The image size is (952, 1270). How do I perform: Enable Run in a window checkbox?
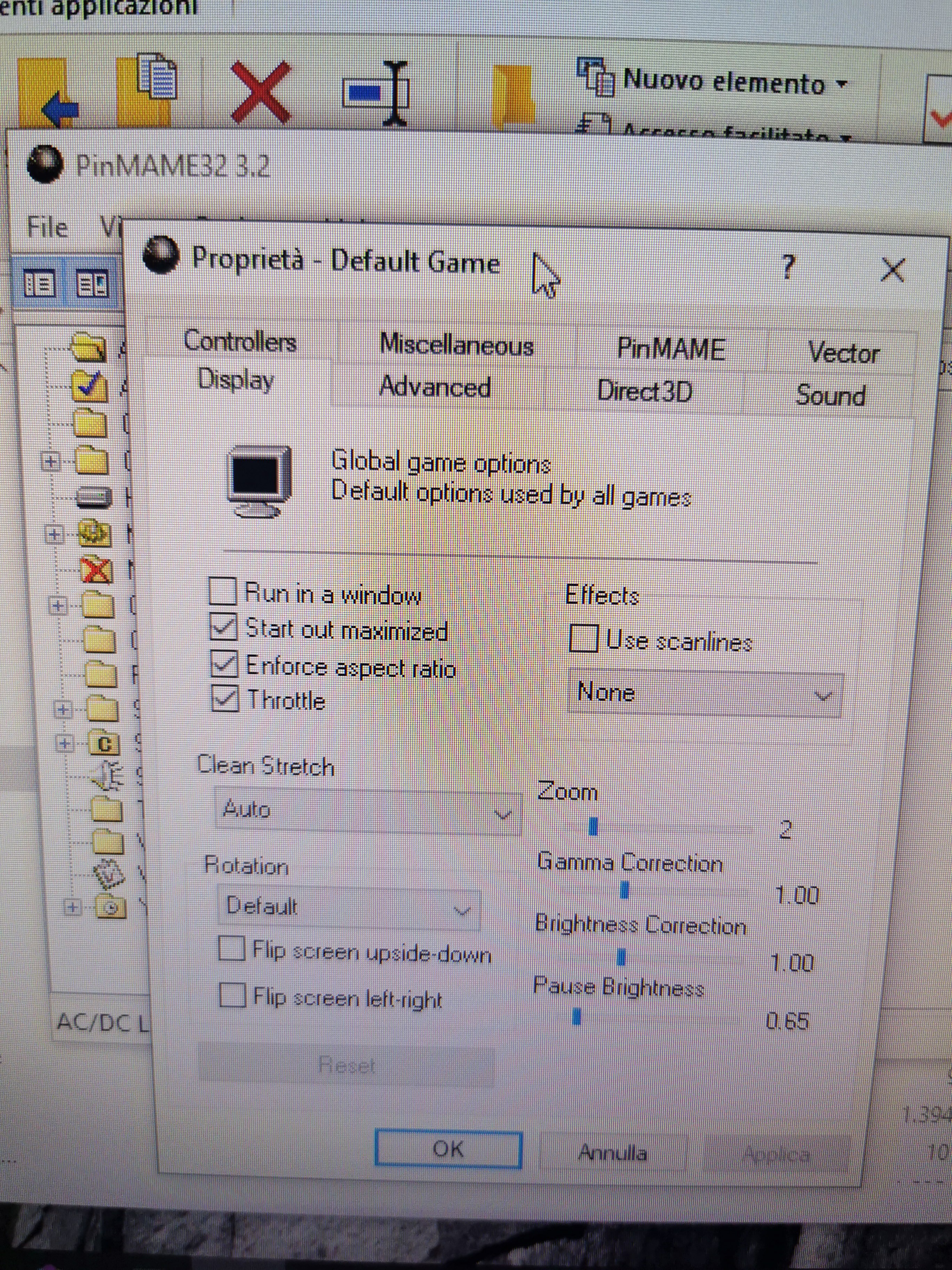[223, 591]
